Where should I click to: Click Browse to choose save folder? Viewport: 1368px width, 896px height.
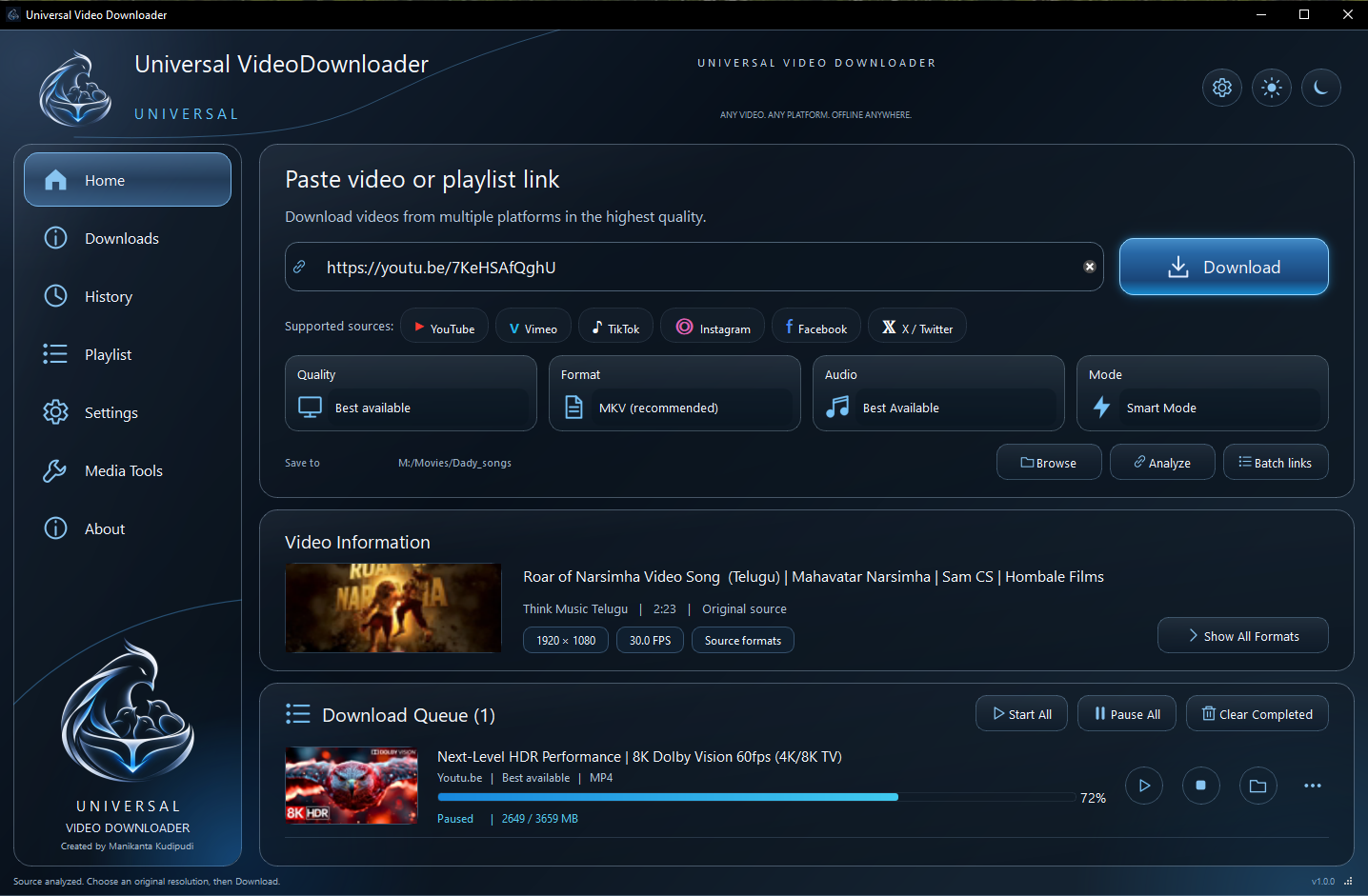coord(1049,462)
